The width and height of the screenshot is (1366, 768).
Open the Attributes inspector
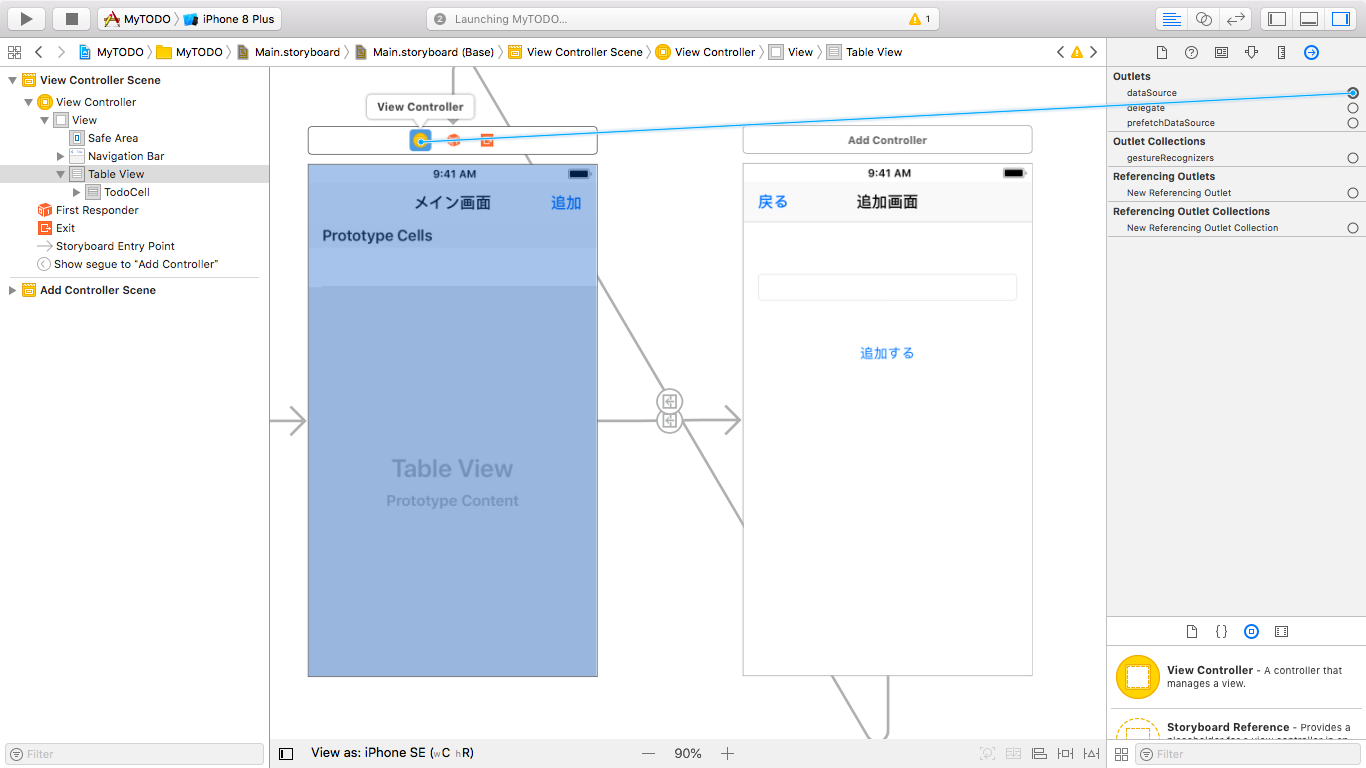[1251, 52]
